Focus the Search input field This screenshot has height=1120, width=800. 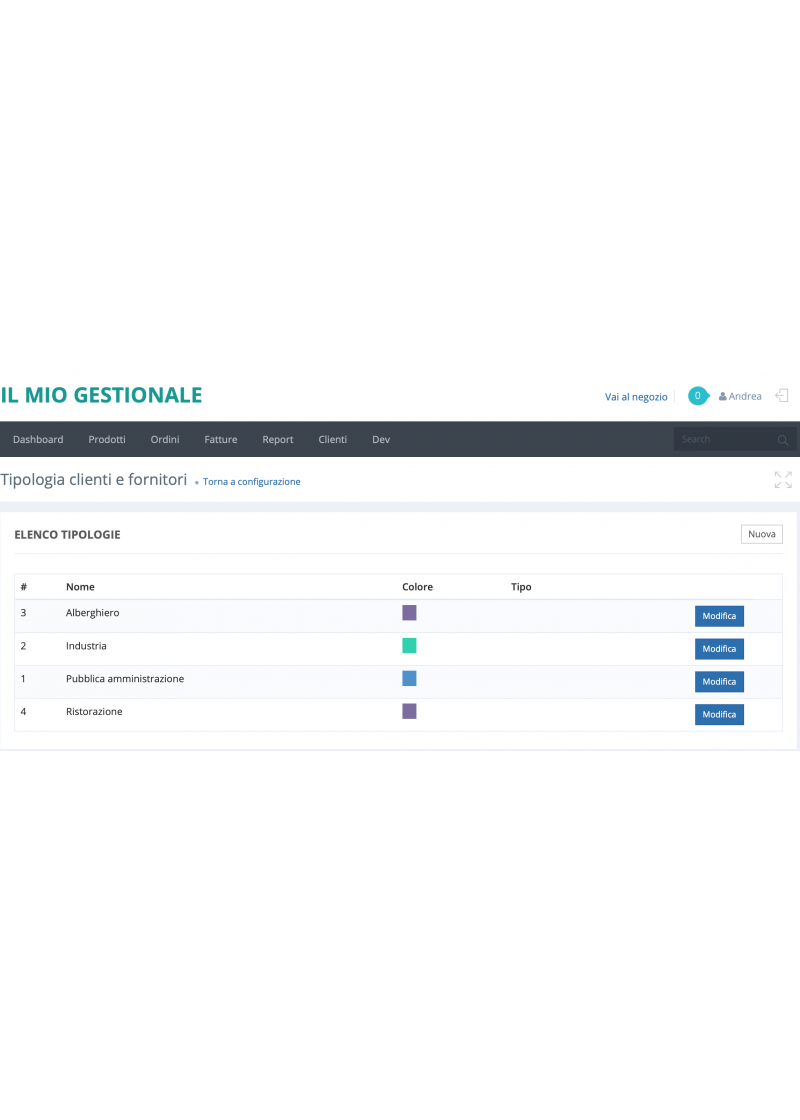(734, 439)
